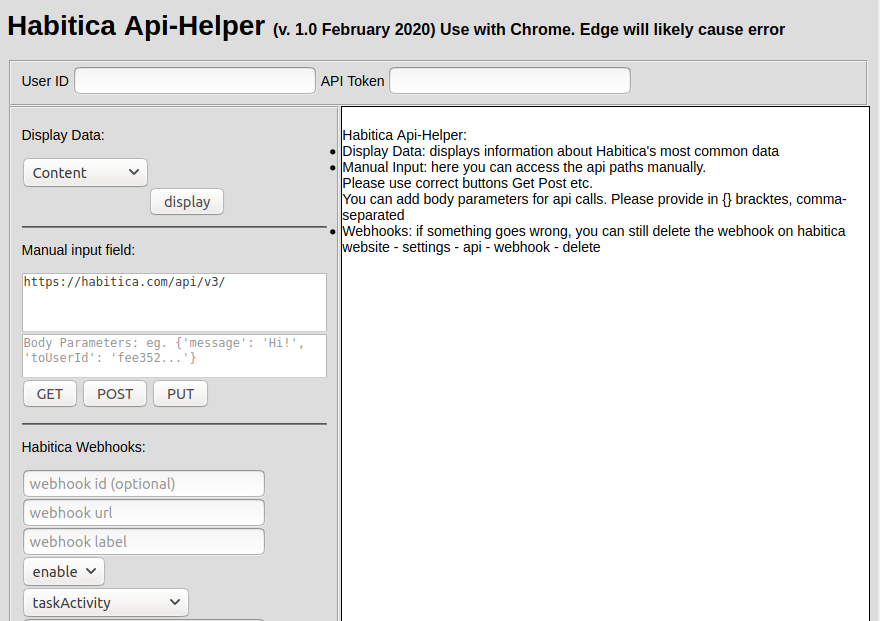This screenshot has height=621, width=880.
Task: Click the 'Display Data:' label
Action: pos(63,135)
